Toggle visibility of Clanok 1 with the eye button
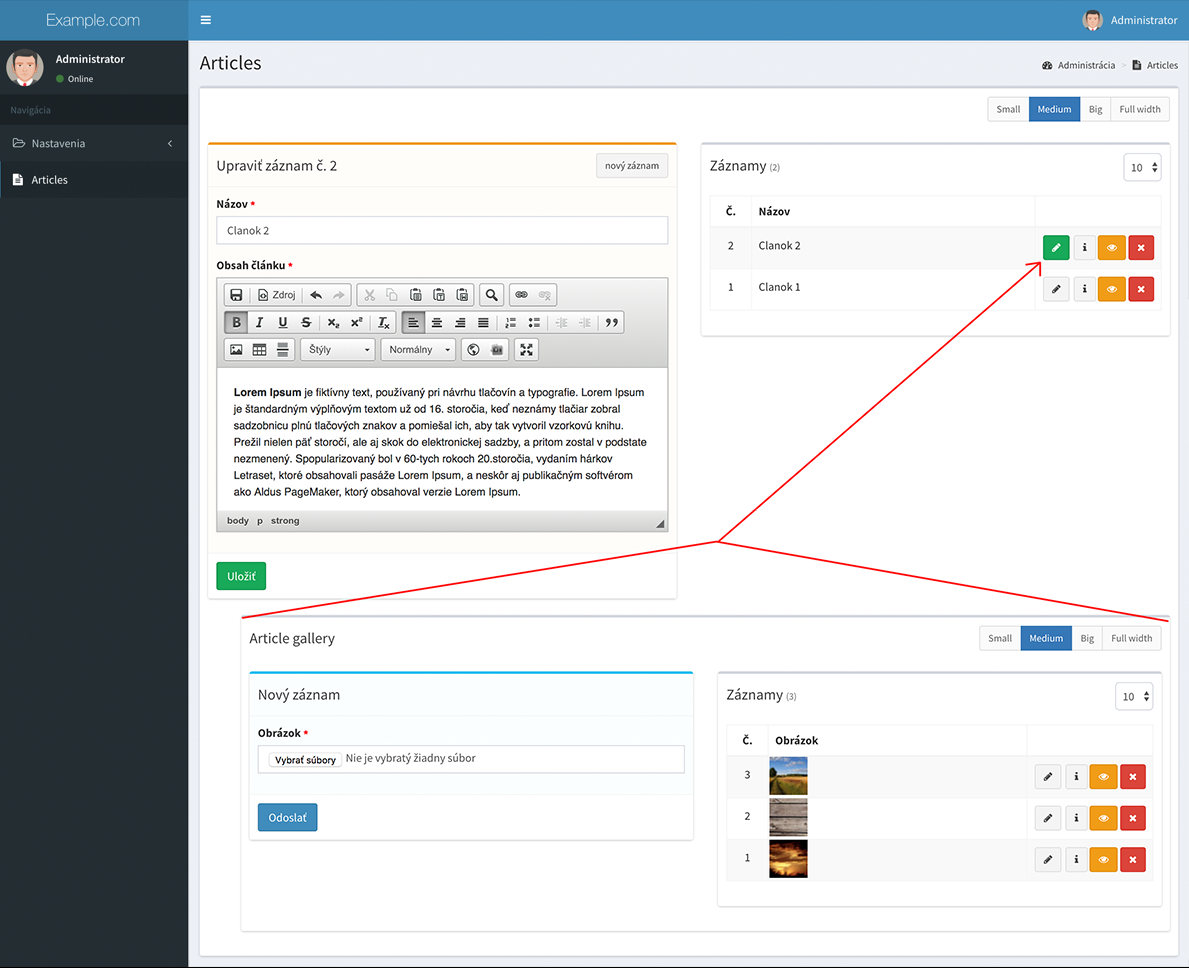 click(1112, 289)
